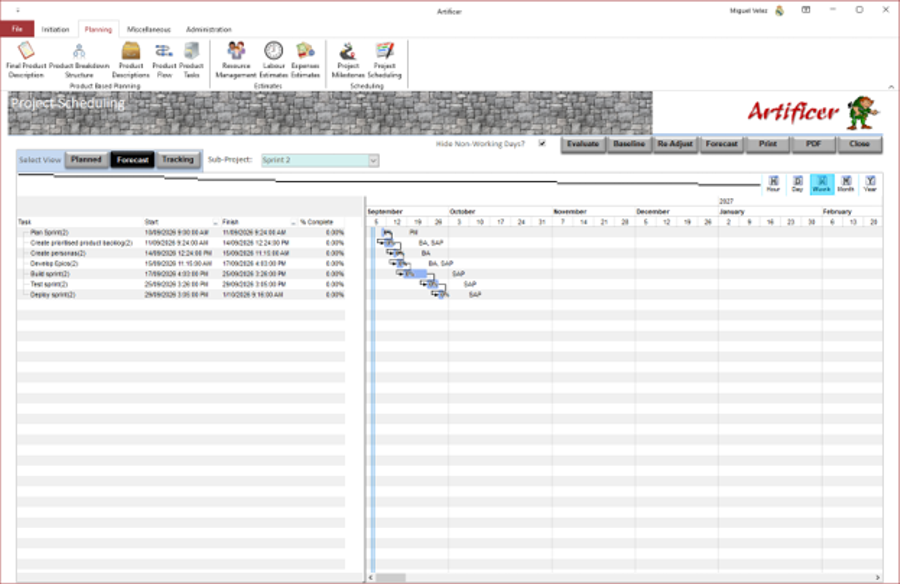Viewport: 900px width, 584px height.
Task: Click the Build sprint(2) Gantt bar
Action: point(414,274)
